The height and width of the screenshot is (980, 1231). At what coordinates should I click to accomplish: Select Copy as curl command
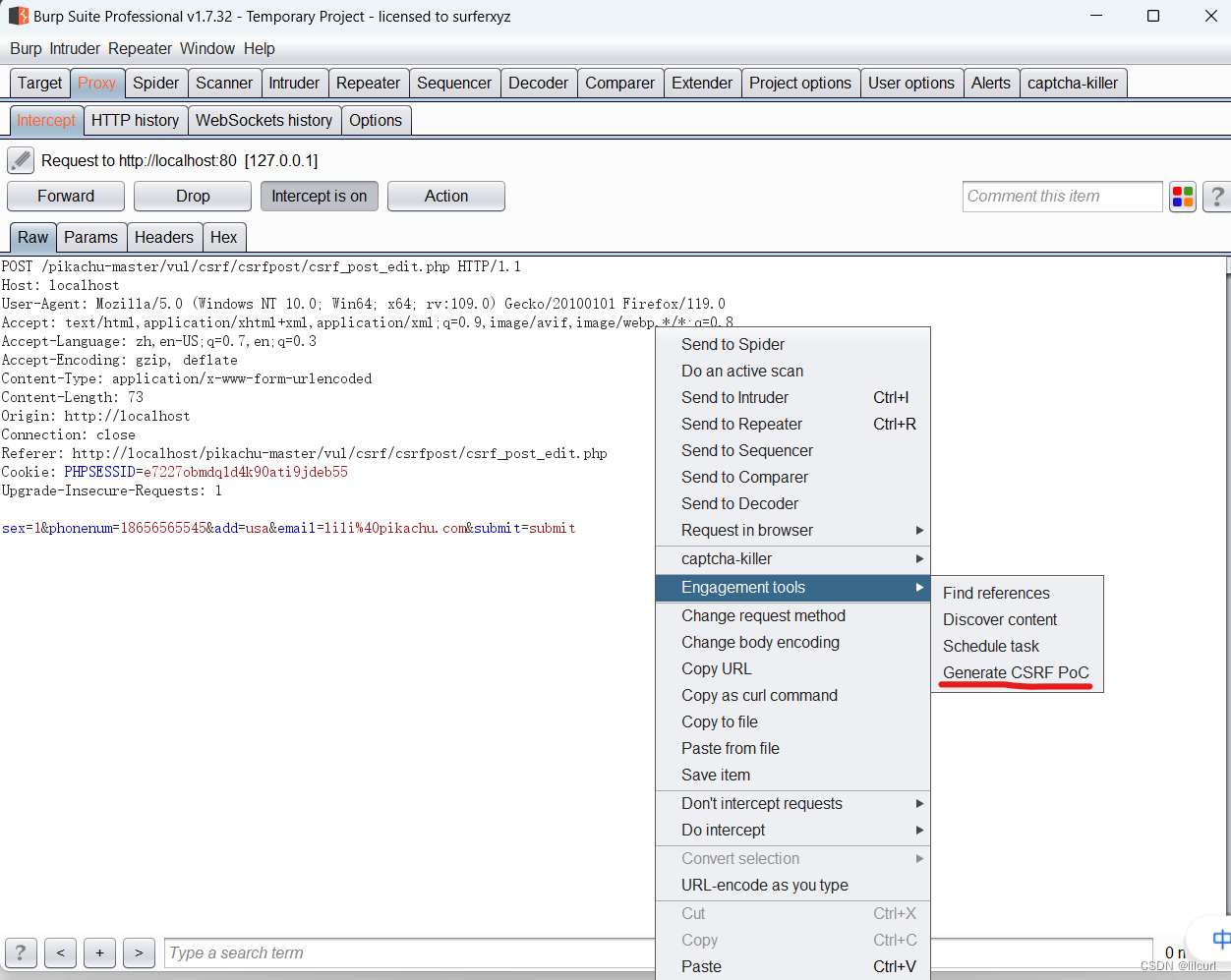pos(792,695)
